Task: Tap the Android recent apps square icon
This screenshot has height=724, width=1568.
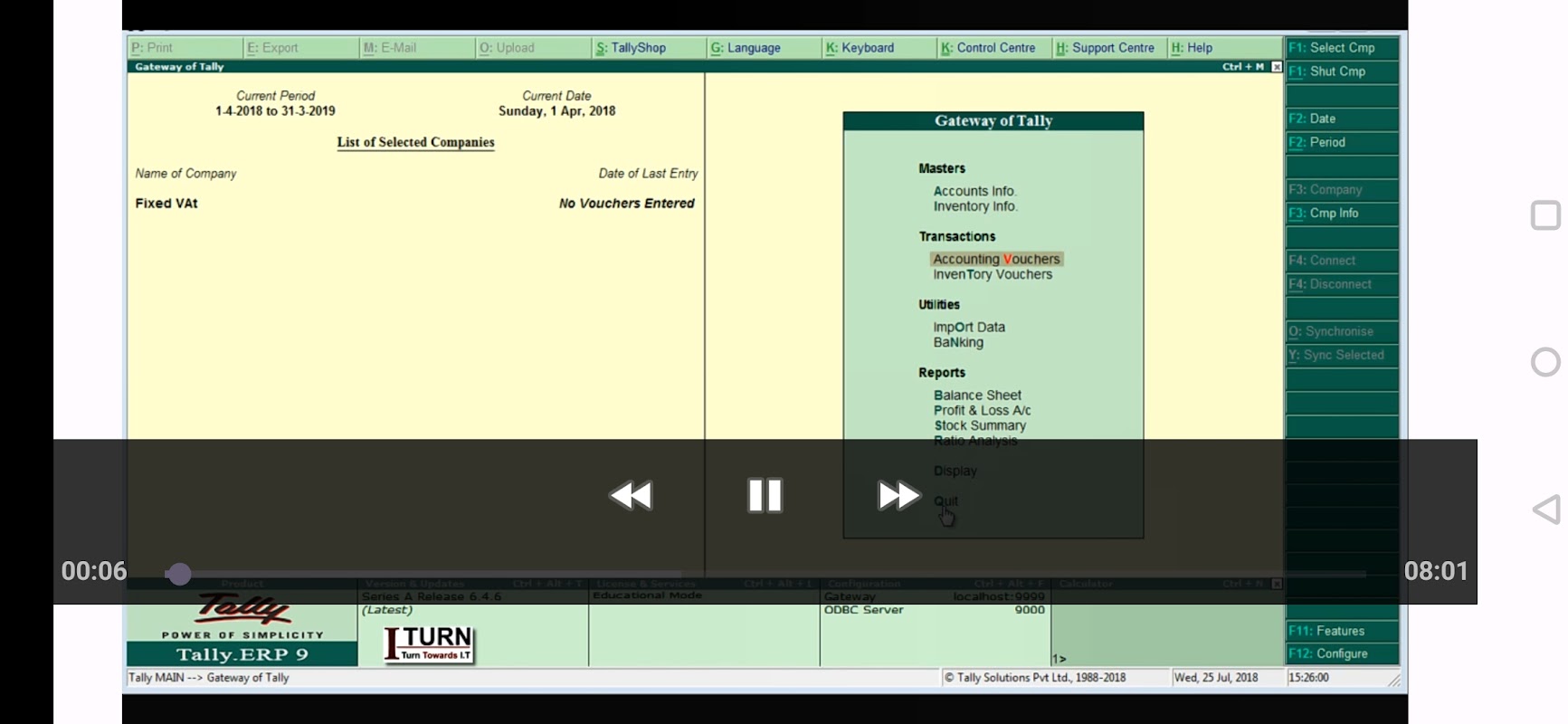Action: (x=1546, y=215)
